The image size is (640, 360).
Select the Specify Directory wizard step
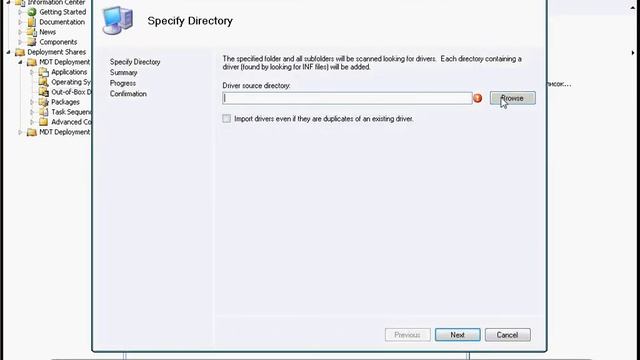[x=135, y=62]
